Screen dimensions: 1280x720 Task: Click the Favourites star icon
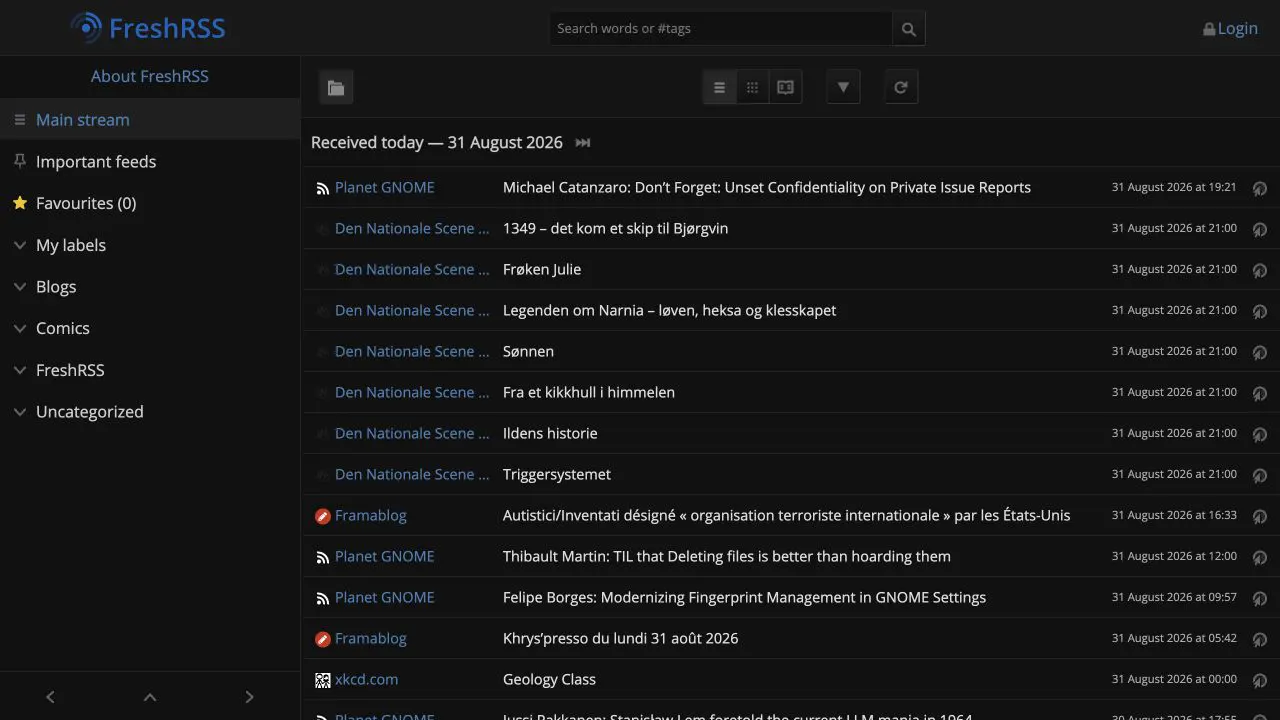pyautogui.click(x=20, y=203)
